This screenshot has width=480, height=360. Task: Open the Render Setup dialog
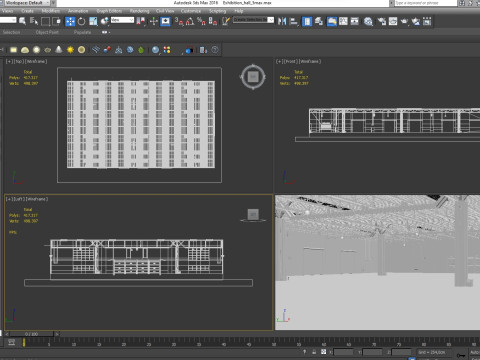[x=382, y=21]
